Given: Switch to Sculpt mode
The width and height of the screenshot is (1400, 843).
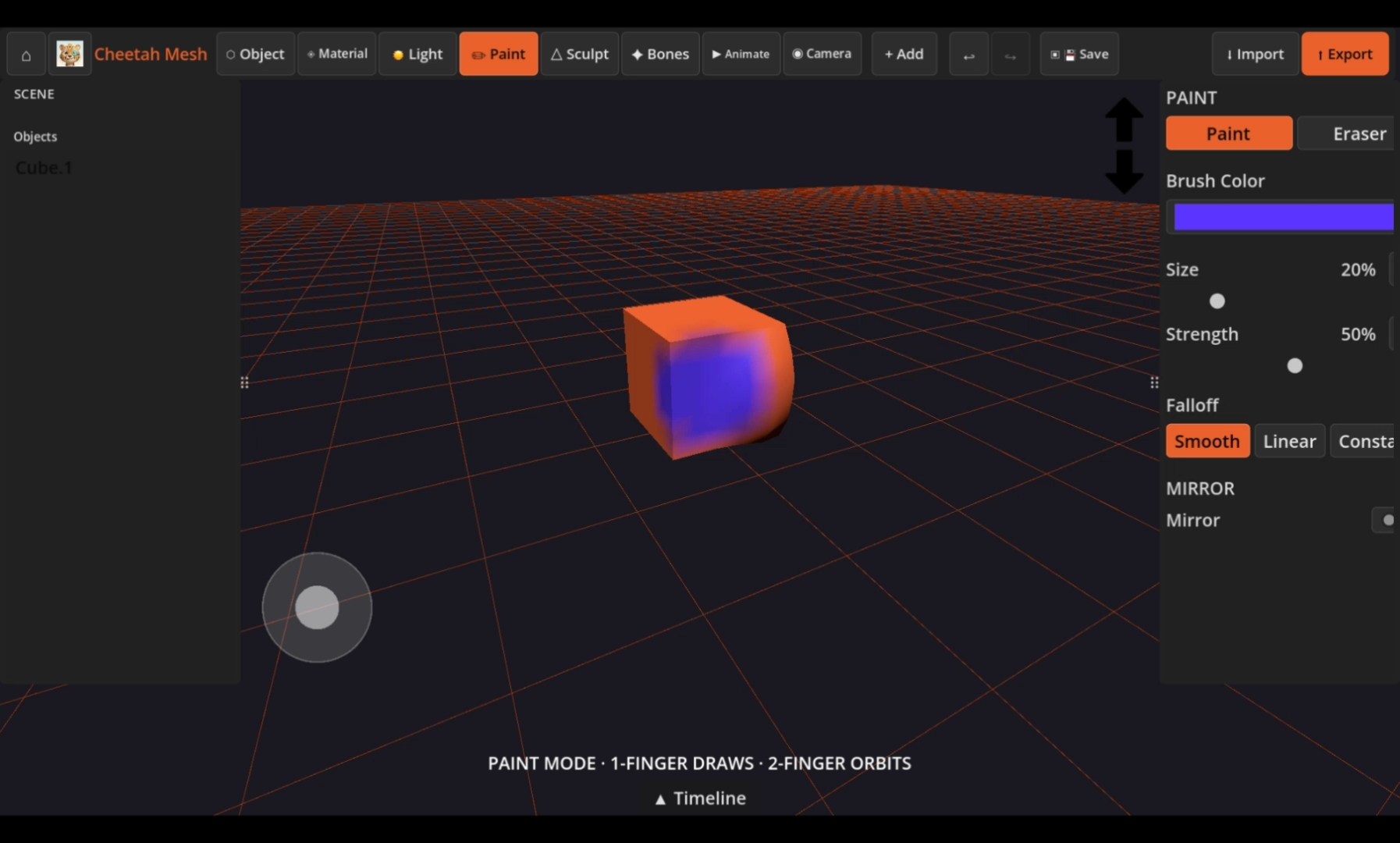Looking at the screenshot, I should coord(580,54).
